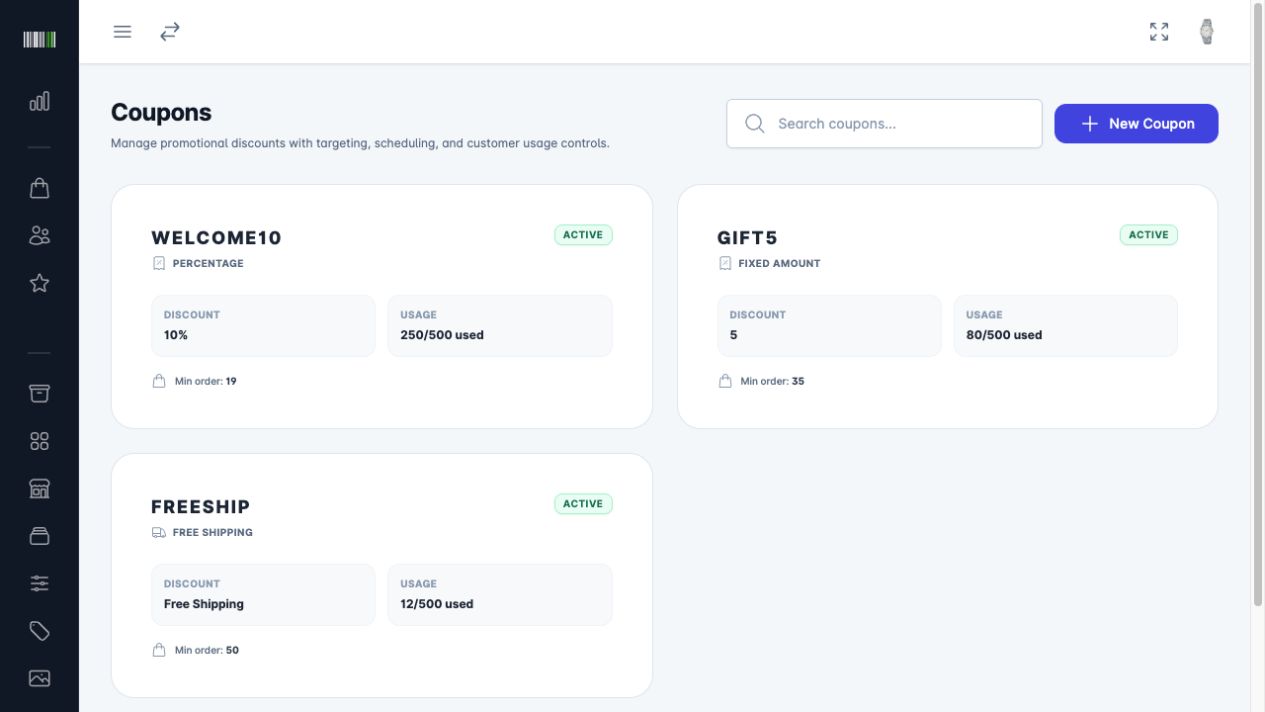Click the Min order 50 text
Image resolution: width=1265 pixels, height=712 pixels.
tap(207, 650)
